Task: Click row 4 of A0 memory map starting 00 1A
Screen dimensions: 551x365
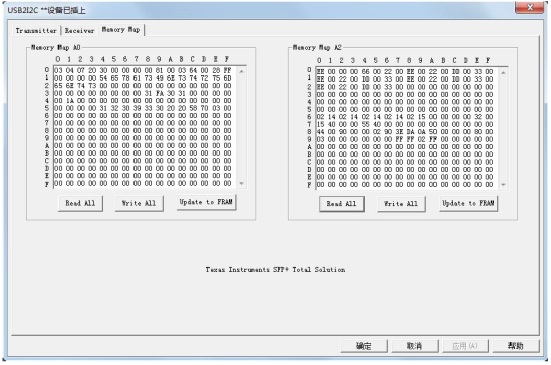Action: [x=143, y=100]
